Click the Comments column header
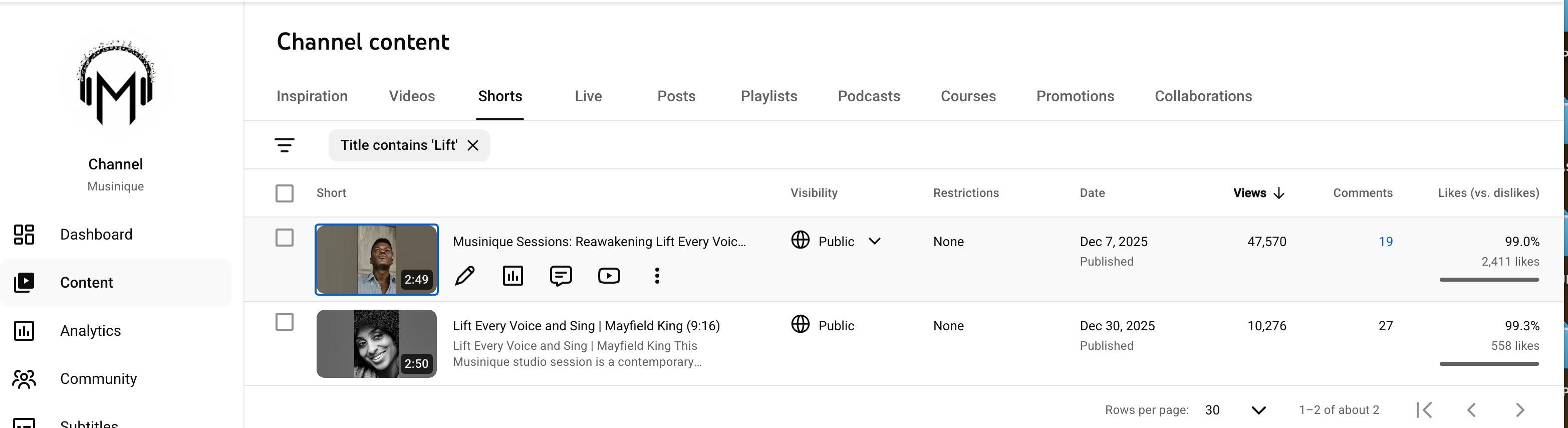Image resolution: width=1568 pixels, height=428 pixels. tap(1363, 193)
